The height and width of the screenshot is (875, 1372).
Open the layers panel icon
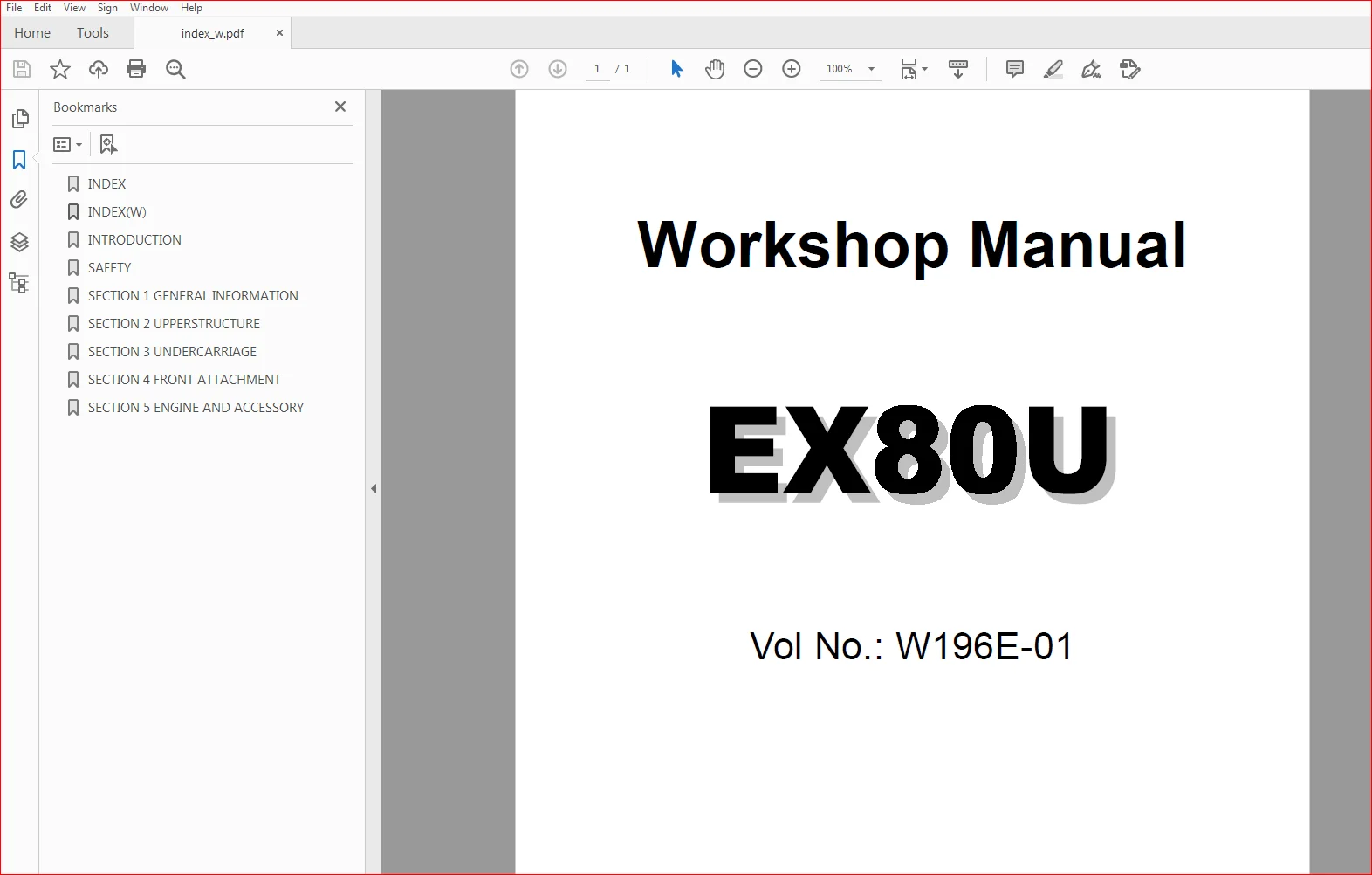(19, 242)
